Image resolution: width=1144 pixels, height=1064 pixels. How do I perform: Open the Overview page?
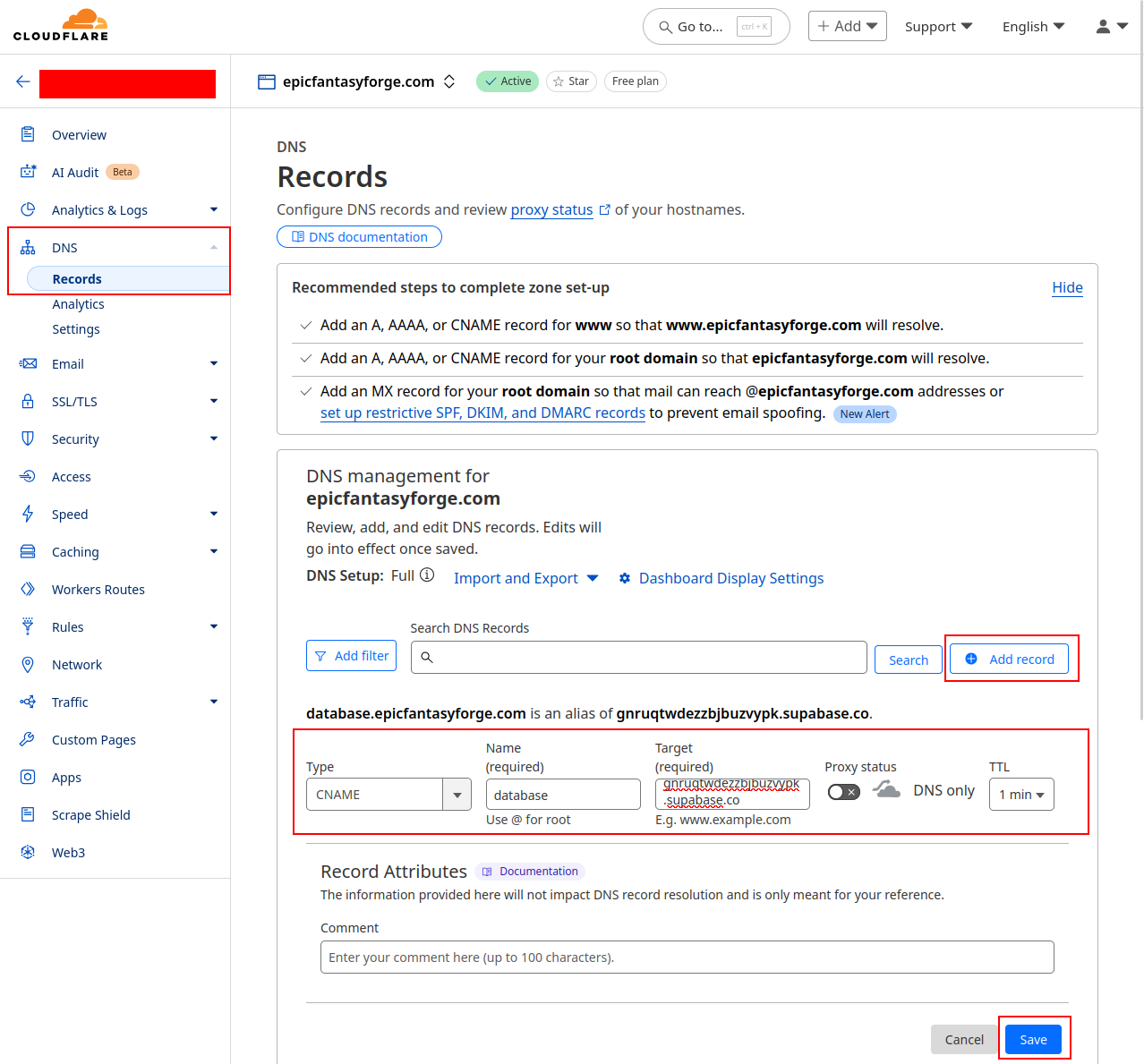[79, 135]
